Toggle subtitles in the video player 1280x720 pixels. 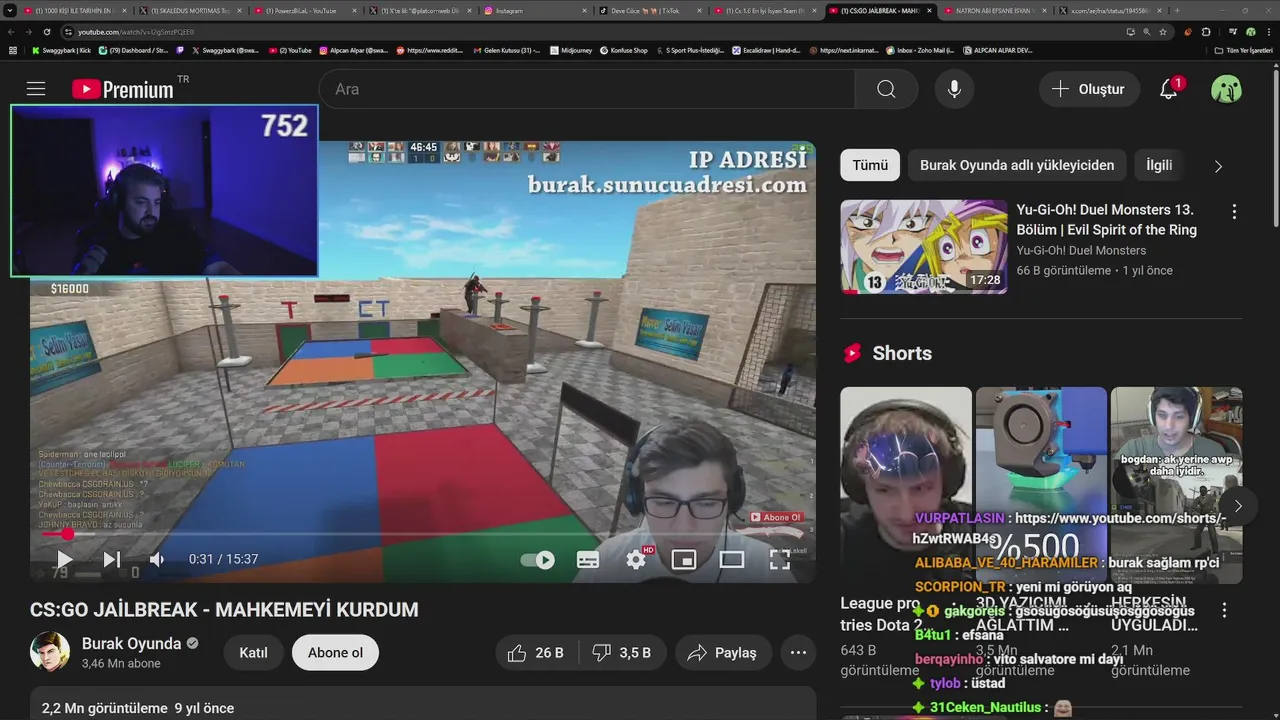pos(588,560)
